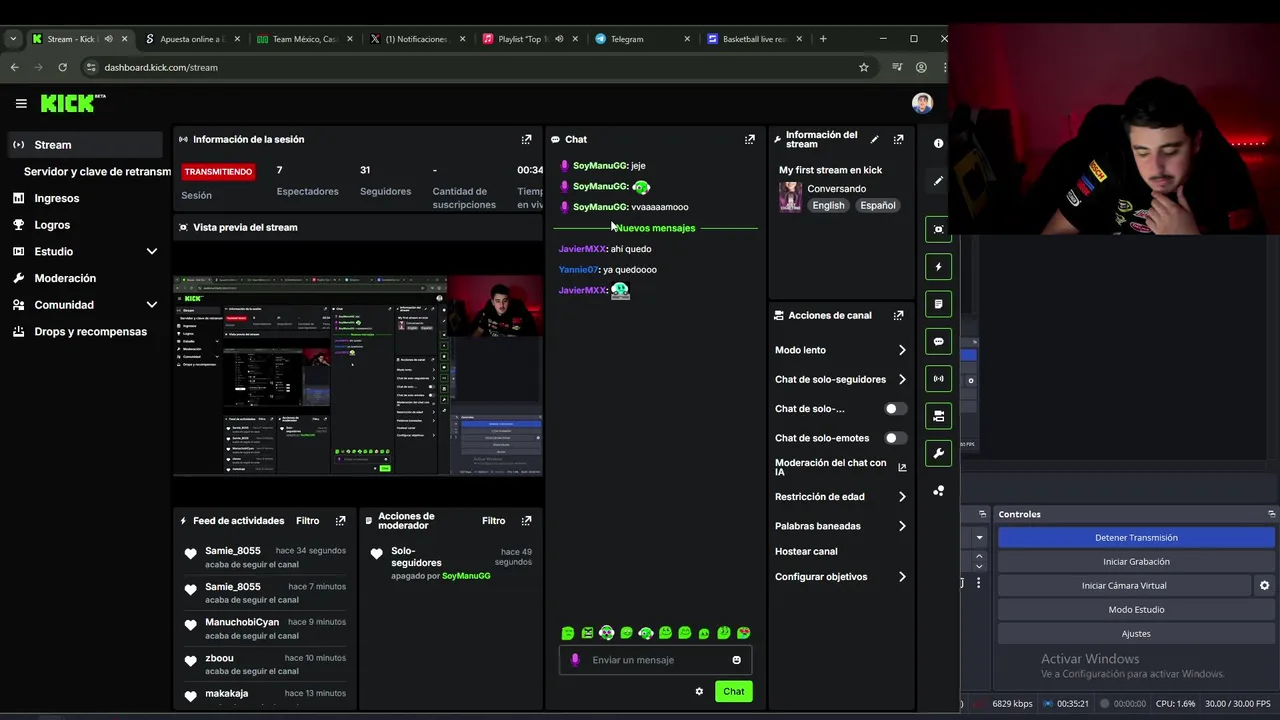Image resolution: width=1280 pixels, height=720 pixels.
Task: Click the green Chat send button
Action: tap(733, 692)
